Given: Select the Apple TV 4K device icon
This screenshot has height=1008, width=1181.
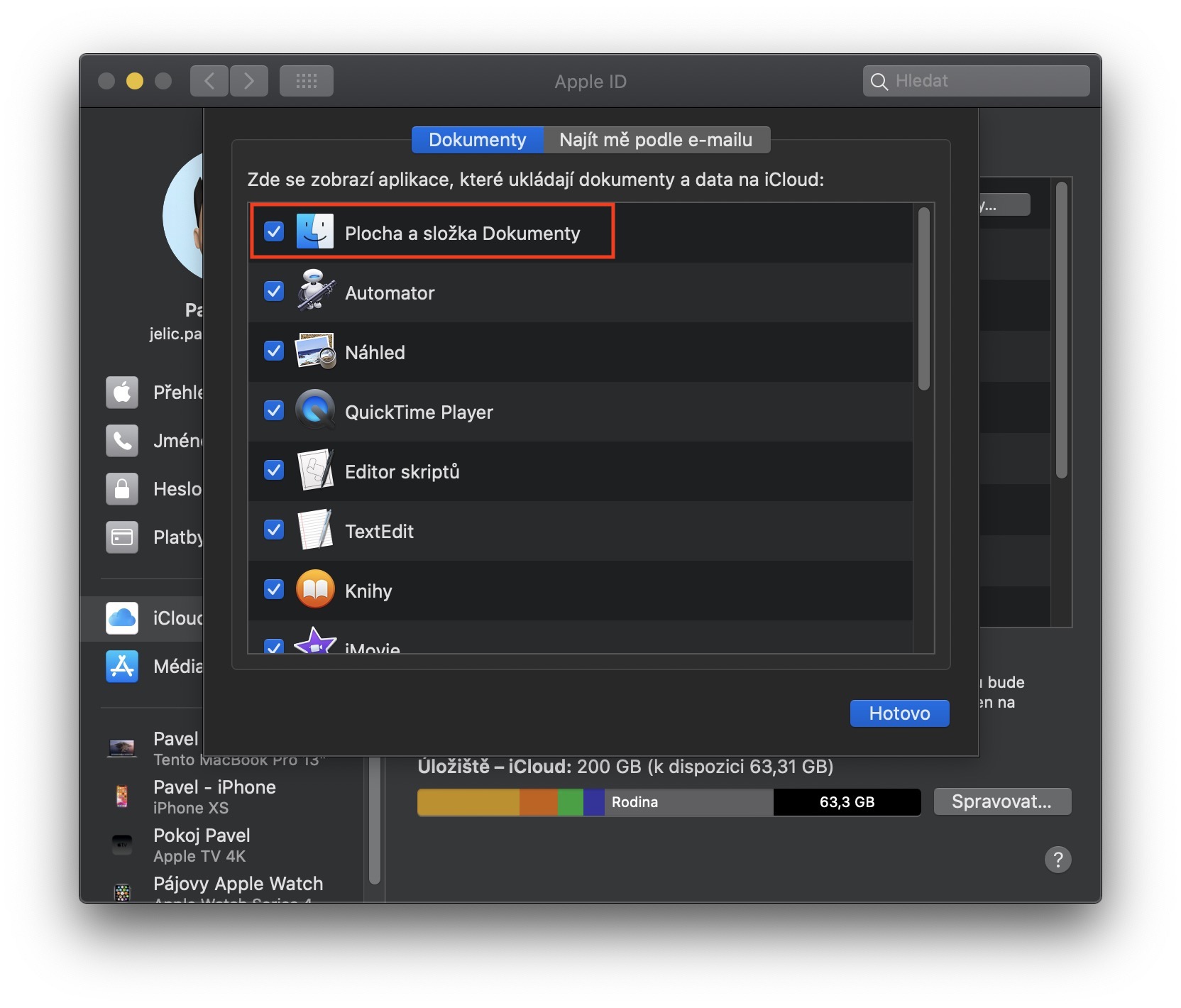Looking at the screenshot, I should 122,845.
